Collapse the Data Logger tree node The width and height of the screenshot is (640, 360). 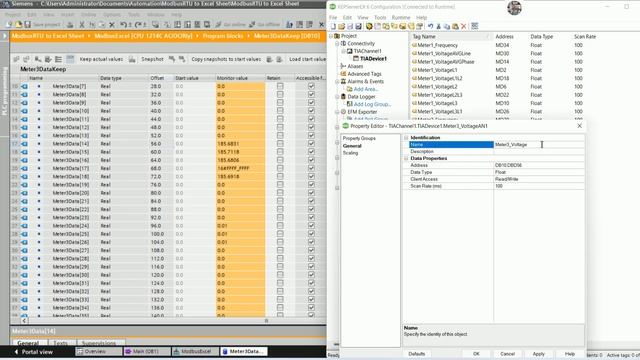point(337,97)
